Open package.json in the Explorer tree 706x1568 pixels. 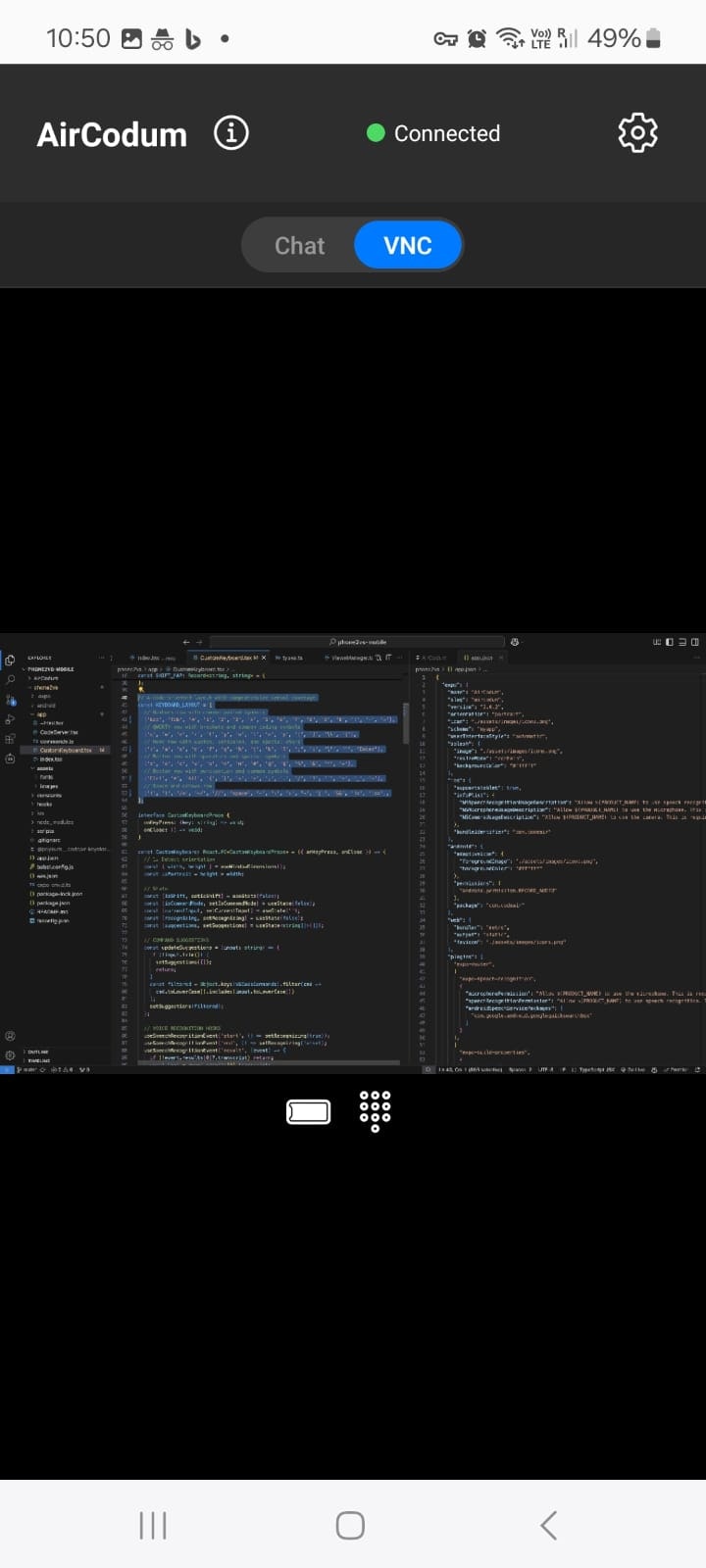(51, 903)
